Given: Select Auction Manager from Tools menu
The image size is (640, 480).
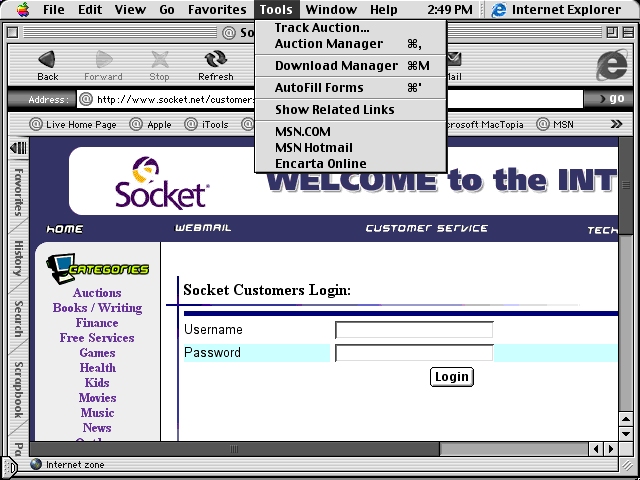Looking at the screenshot, I should [351, 43].
